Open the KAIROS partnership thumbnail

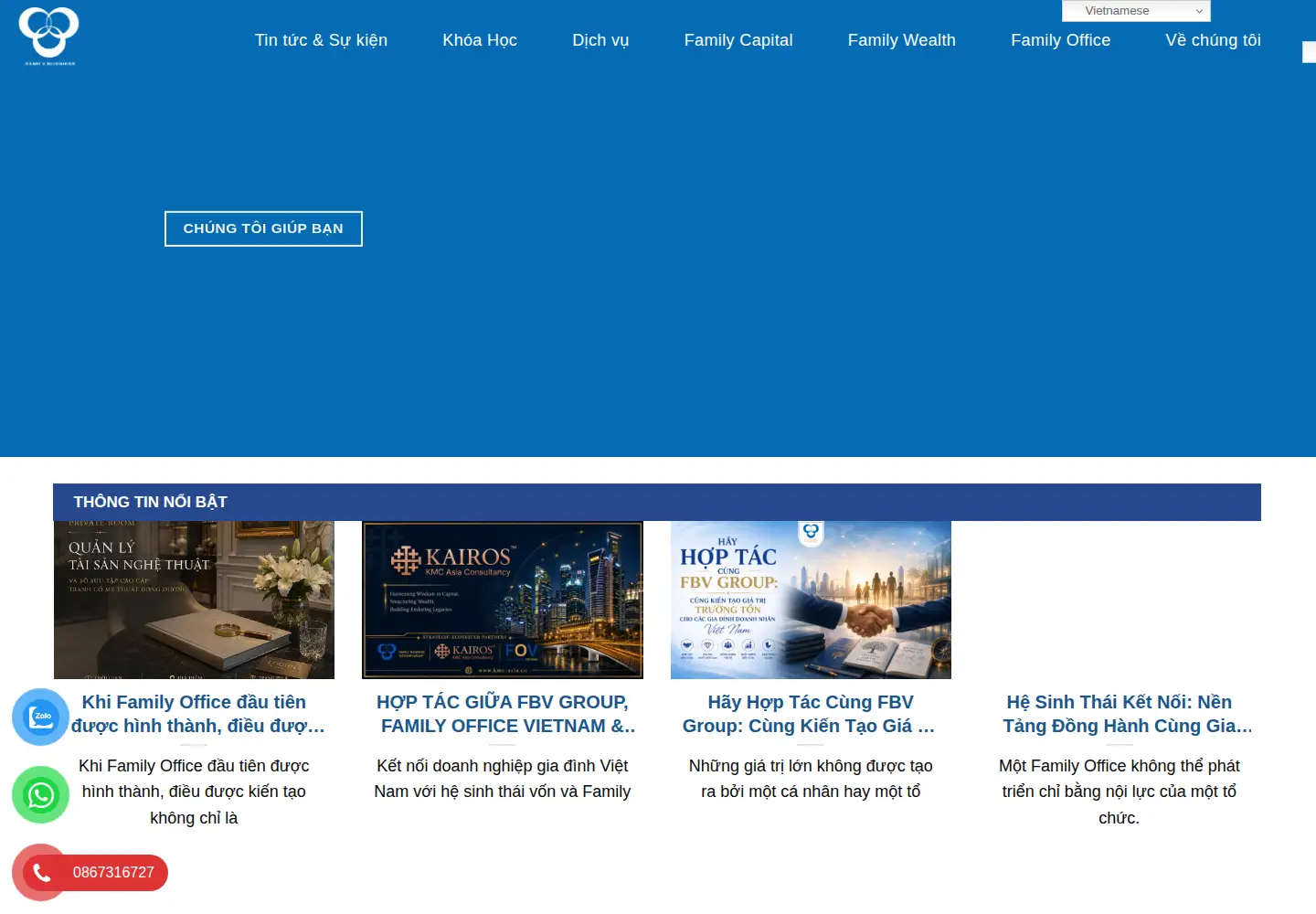[x=503, y=600]
